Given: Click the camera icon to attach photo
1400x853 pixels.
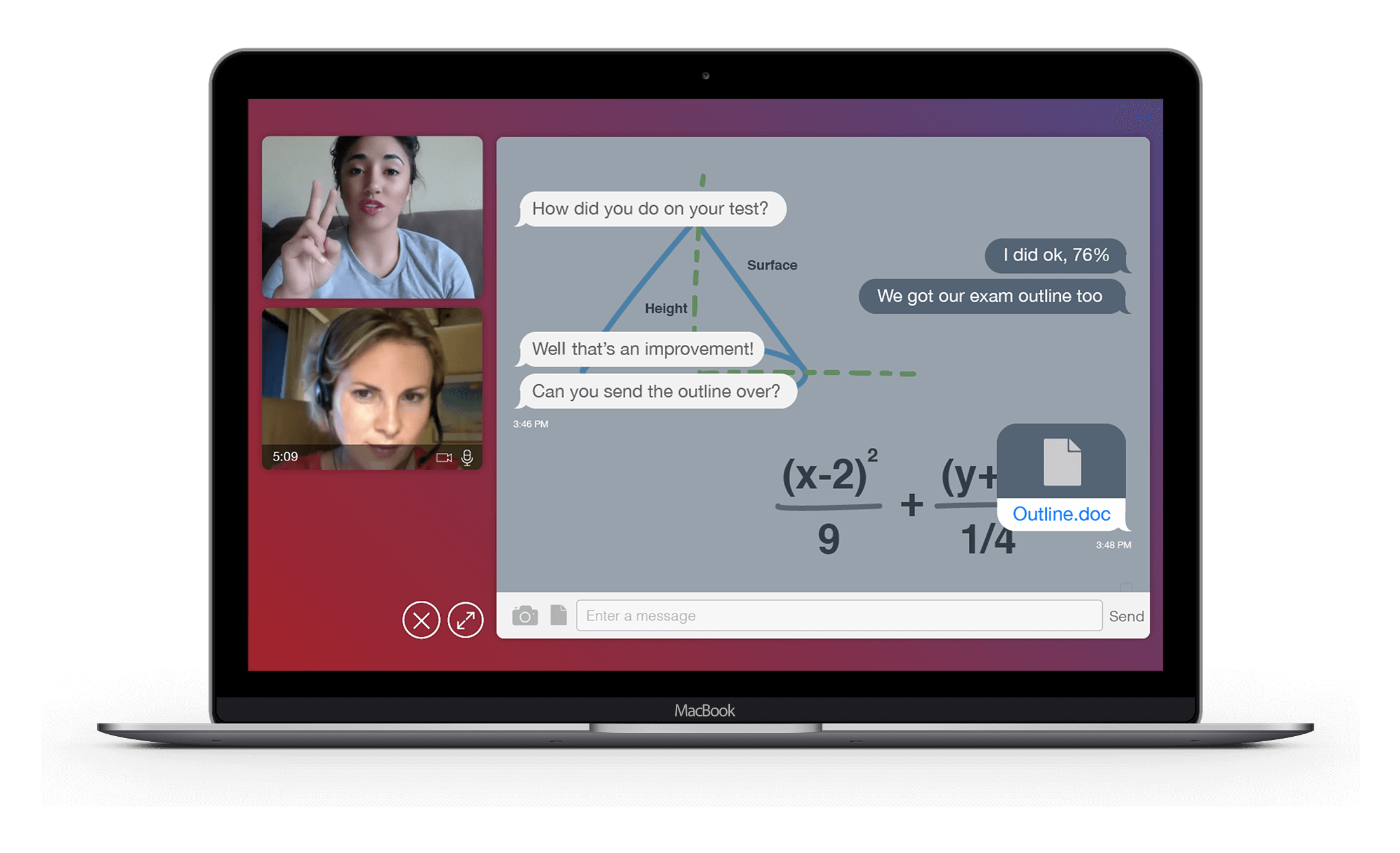Looking at the screenshot, I should point(524,615).
